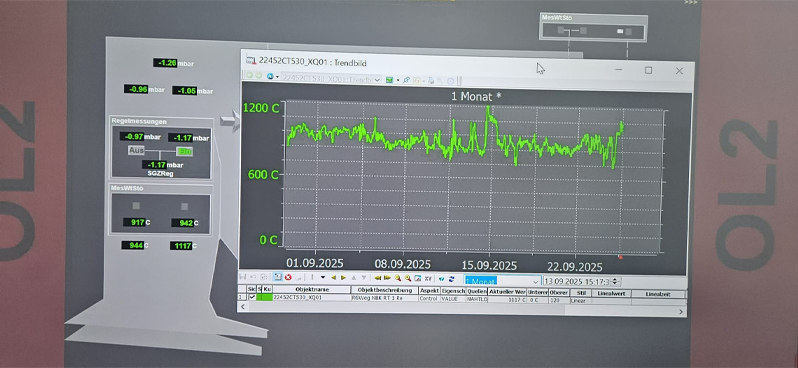Click the green trend chart icon in top toolbar

[389, 80]
